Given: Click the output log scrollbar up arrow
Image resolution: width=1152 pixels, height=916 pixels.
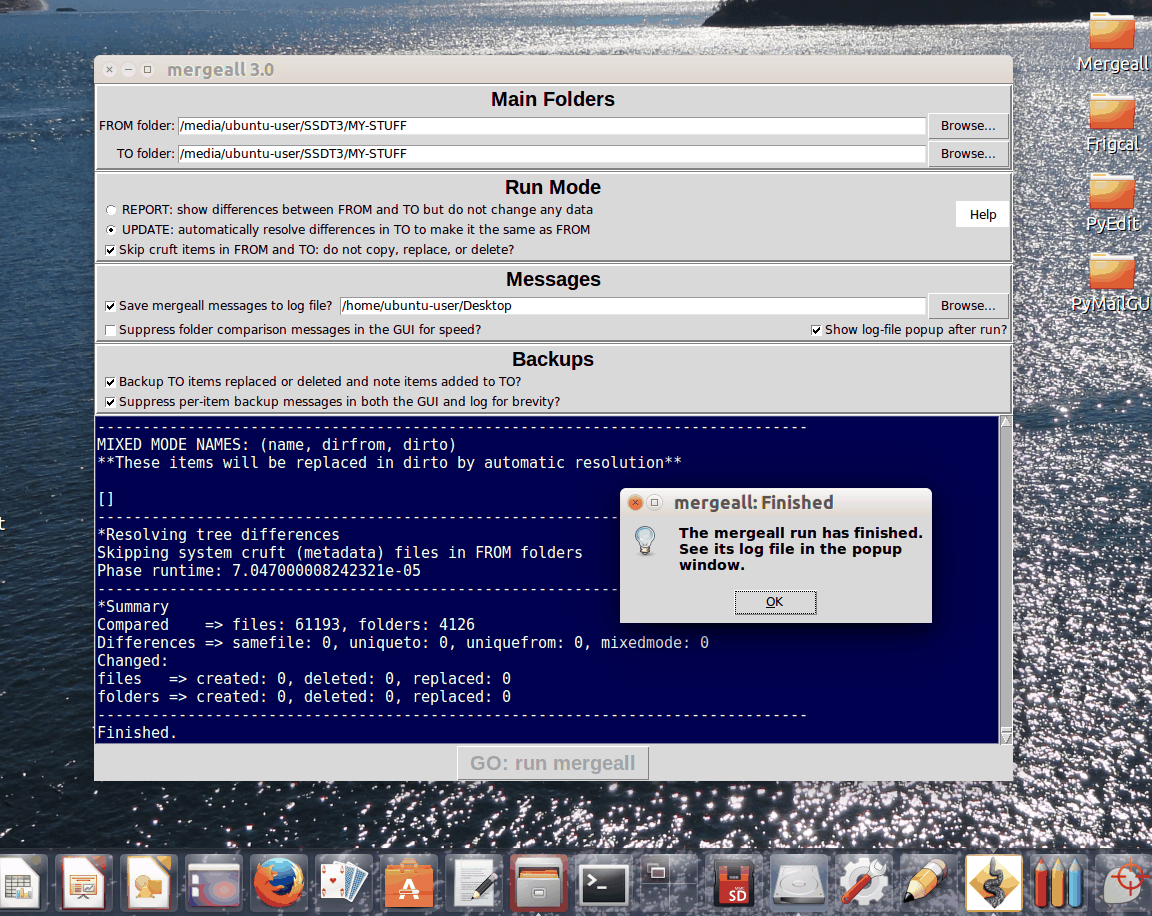Looking at the screenshot, I should click(1006, 422).
